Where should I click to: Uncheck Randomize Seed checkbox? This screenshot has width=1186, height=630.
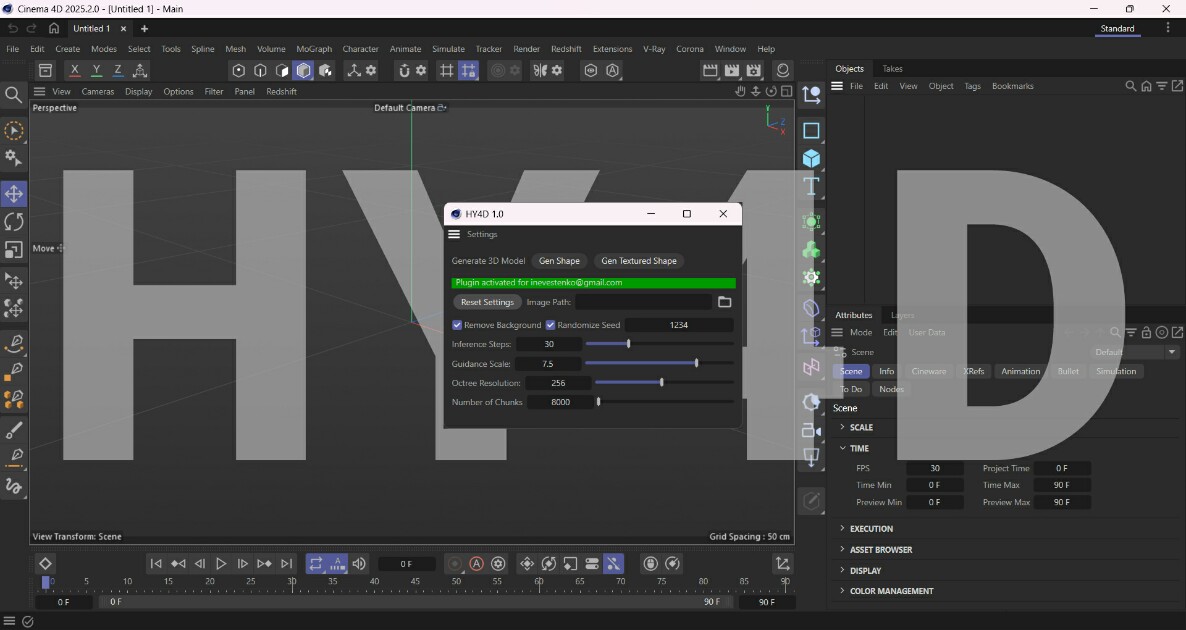(550, 325)
